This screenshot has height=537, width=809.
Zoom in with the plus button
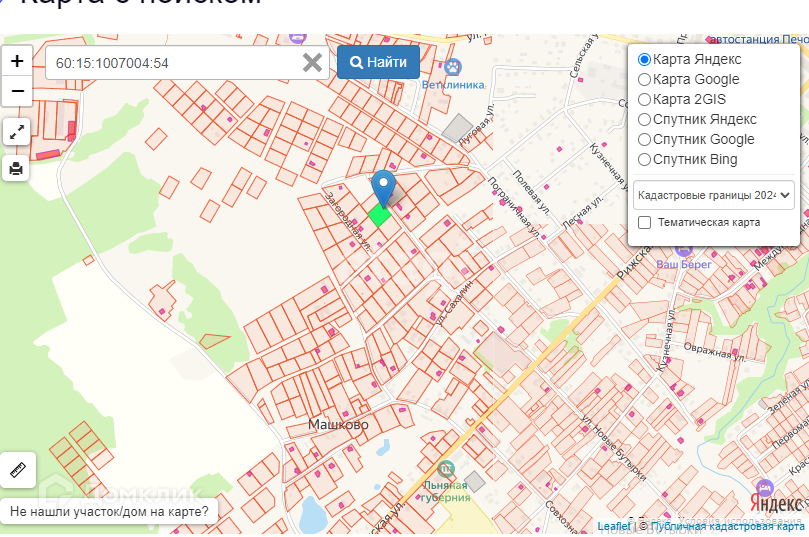17,61
